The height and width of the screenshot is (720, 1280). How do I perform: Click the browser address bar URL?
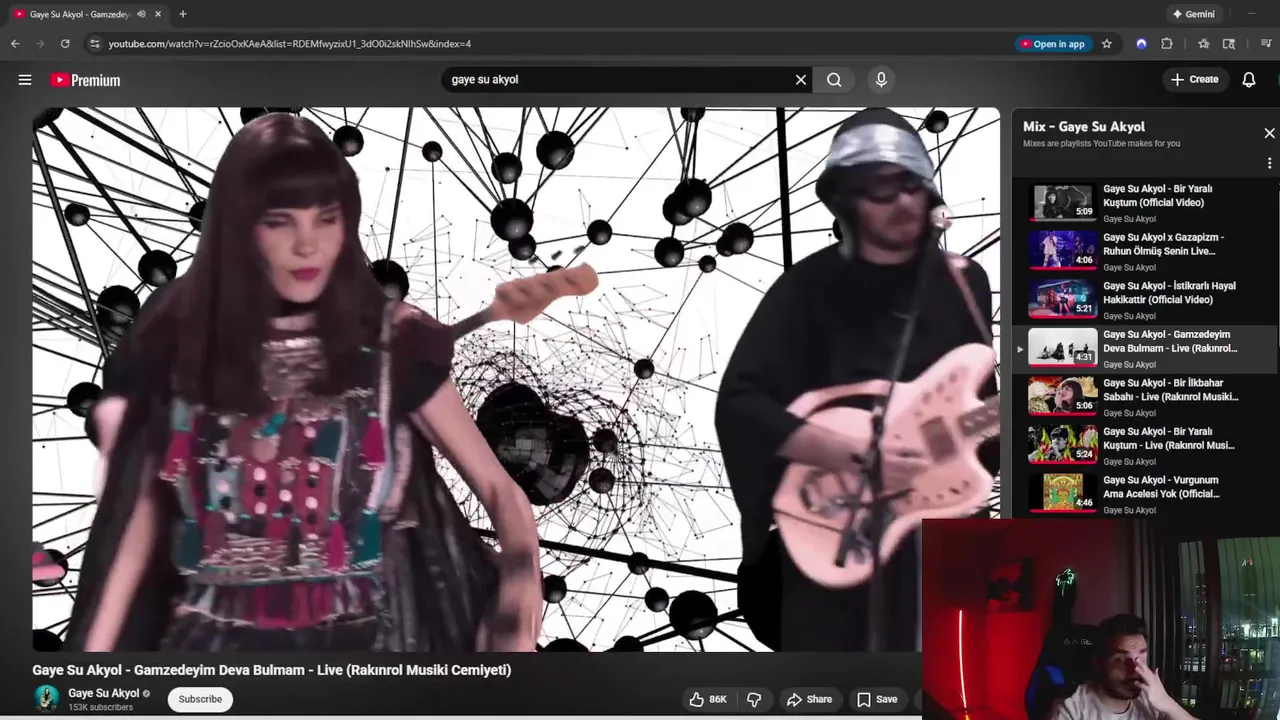click(290, 44)
